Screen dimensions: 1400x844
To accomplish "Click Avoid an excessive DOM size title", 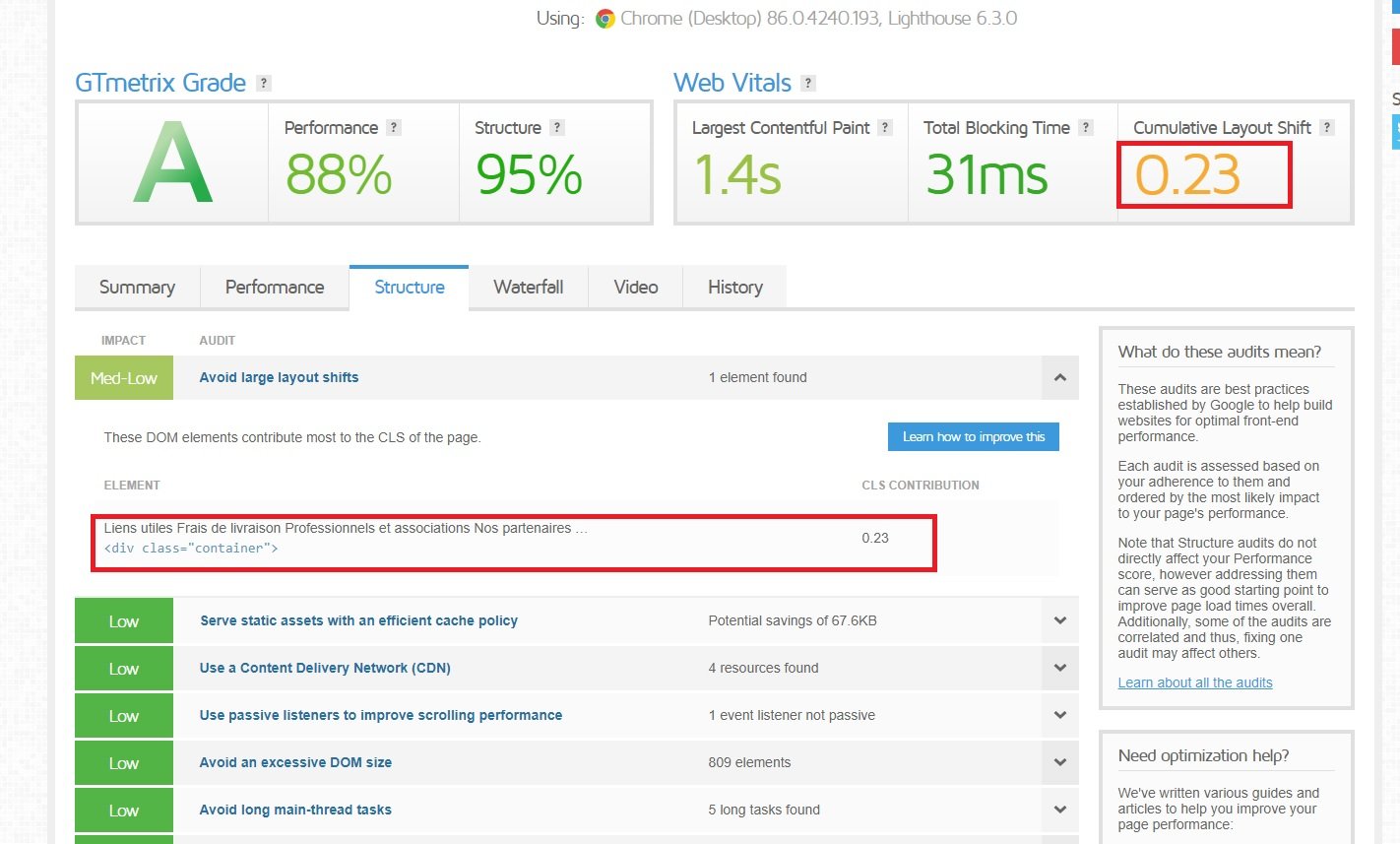I will [295, 762].
